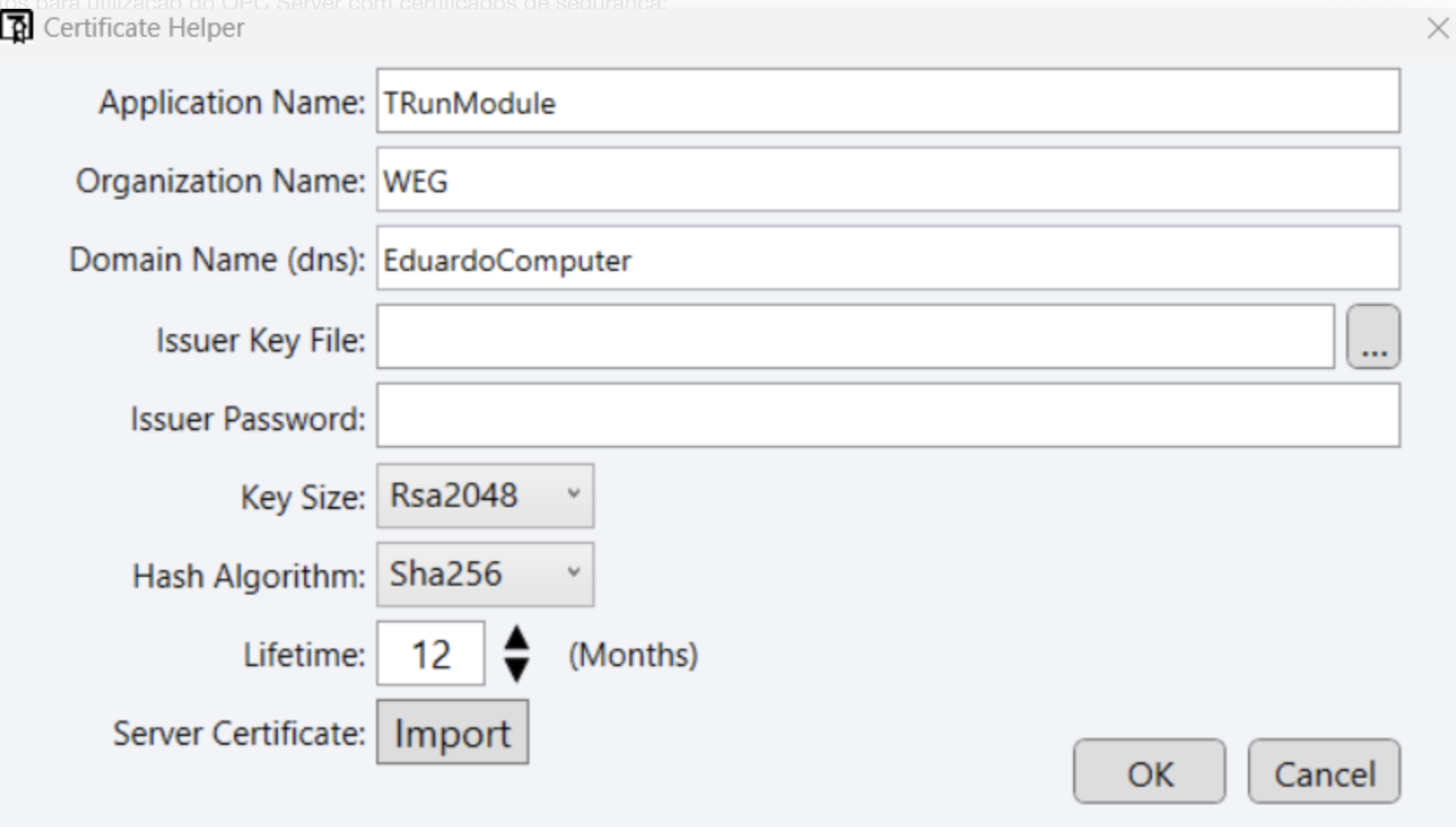Click the Issuer Password field

(x=888, y=415)
